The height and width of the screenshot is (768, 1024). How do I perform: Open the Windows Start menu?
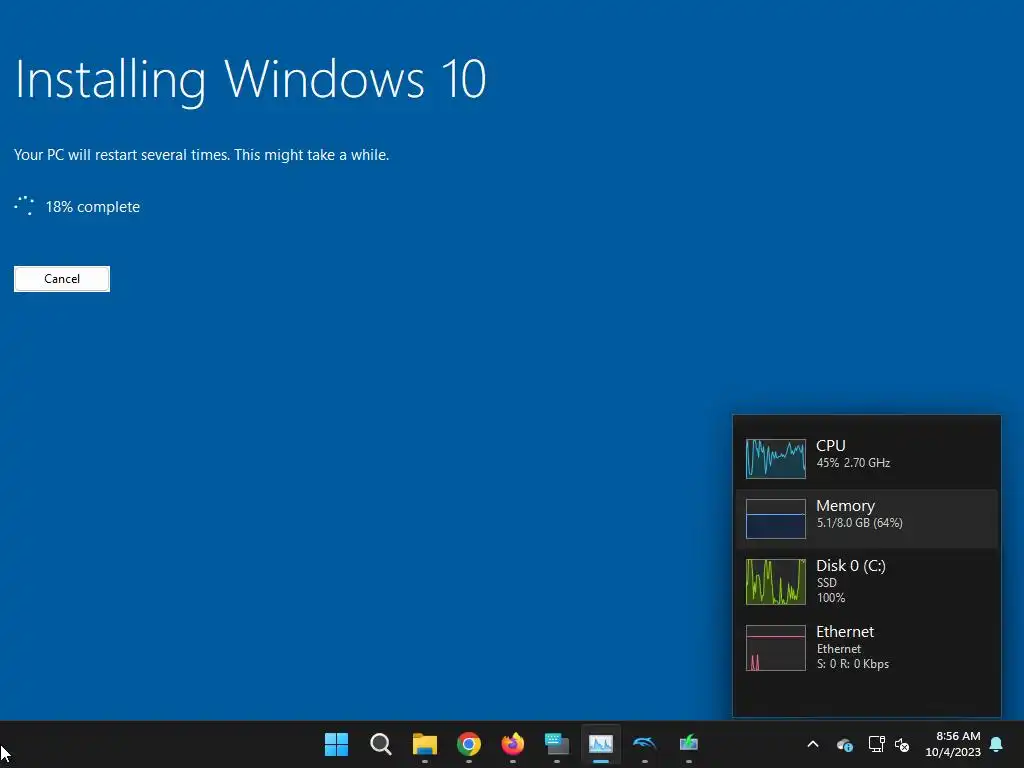(336, 744)
